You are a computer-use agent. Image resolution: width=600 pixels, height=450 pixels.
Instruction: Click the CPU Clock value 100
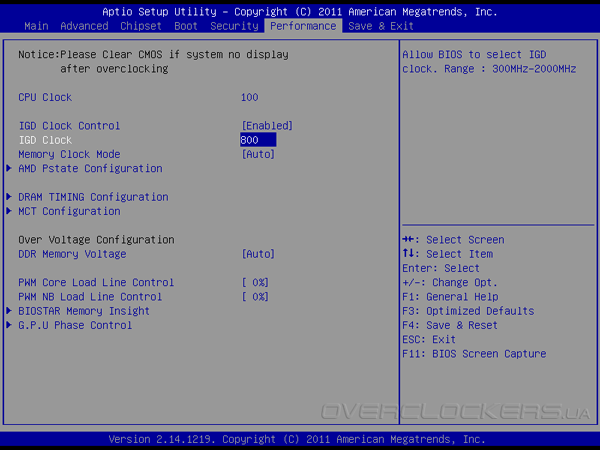click(249, 97)
